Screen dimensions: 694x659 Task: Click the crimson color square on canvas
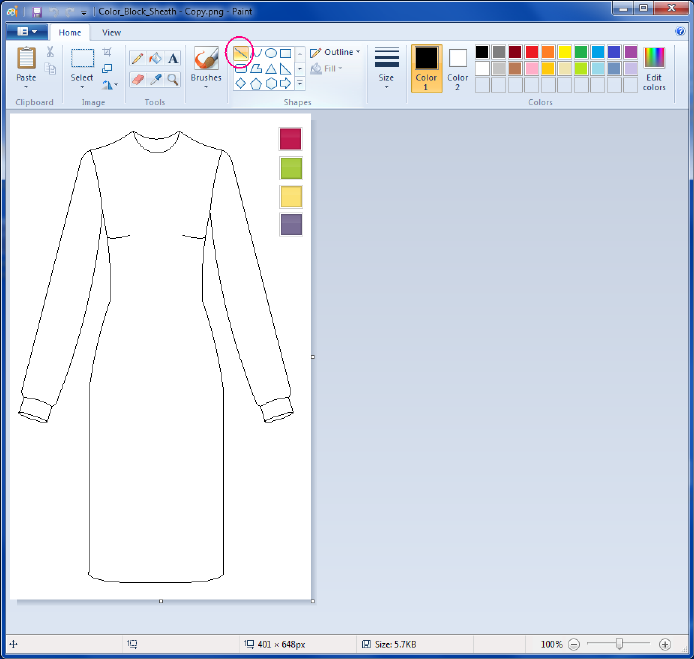click(291, 139)
